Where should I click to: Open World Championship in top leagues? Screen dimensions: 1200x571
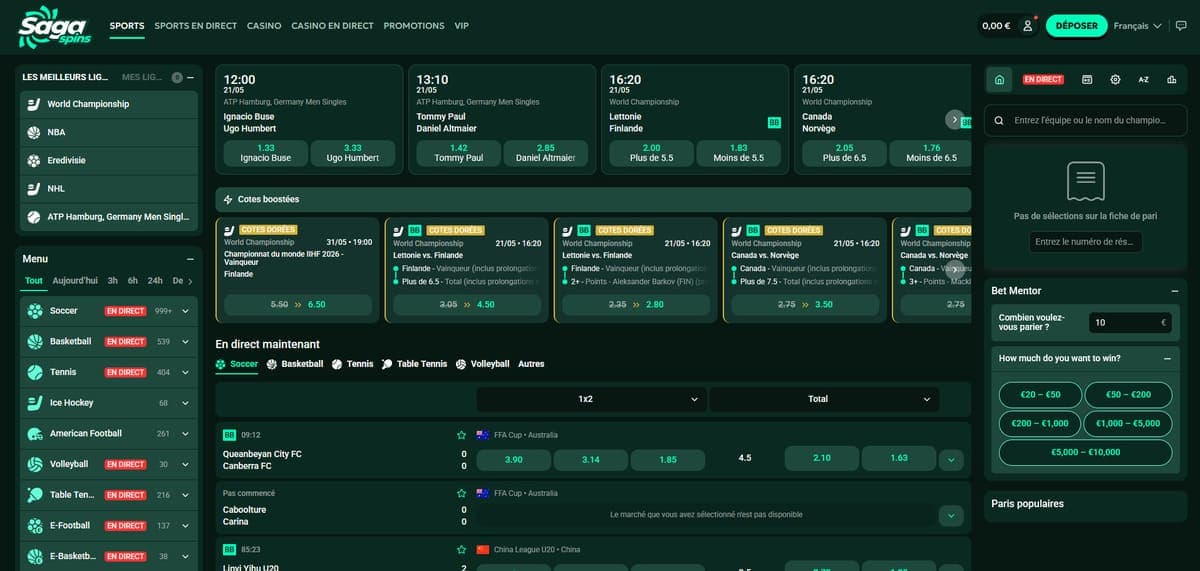click(108, 104)
